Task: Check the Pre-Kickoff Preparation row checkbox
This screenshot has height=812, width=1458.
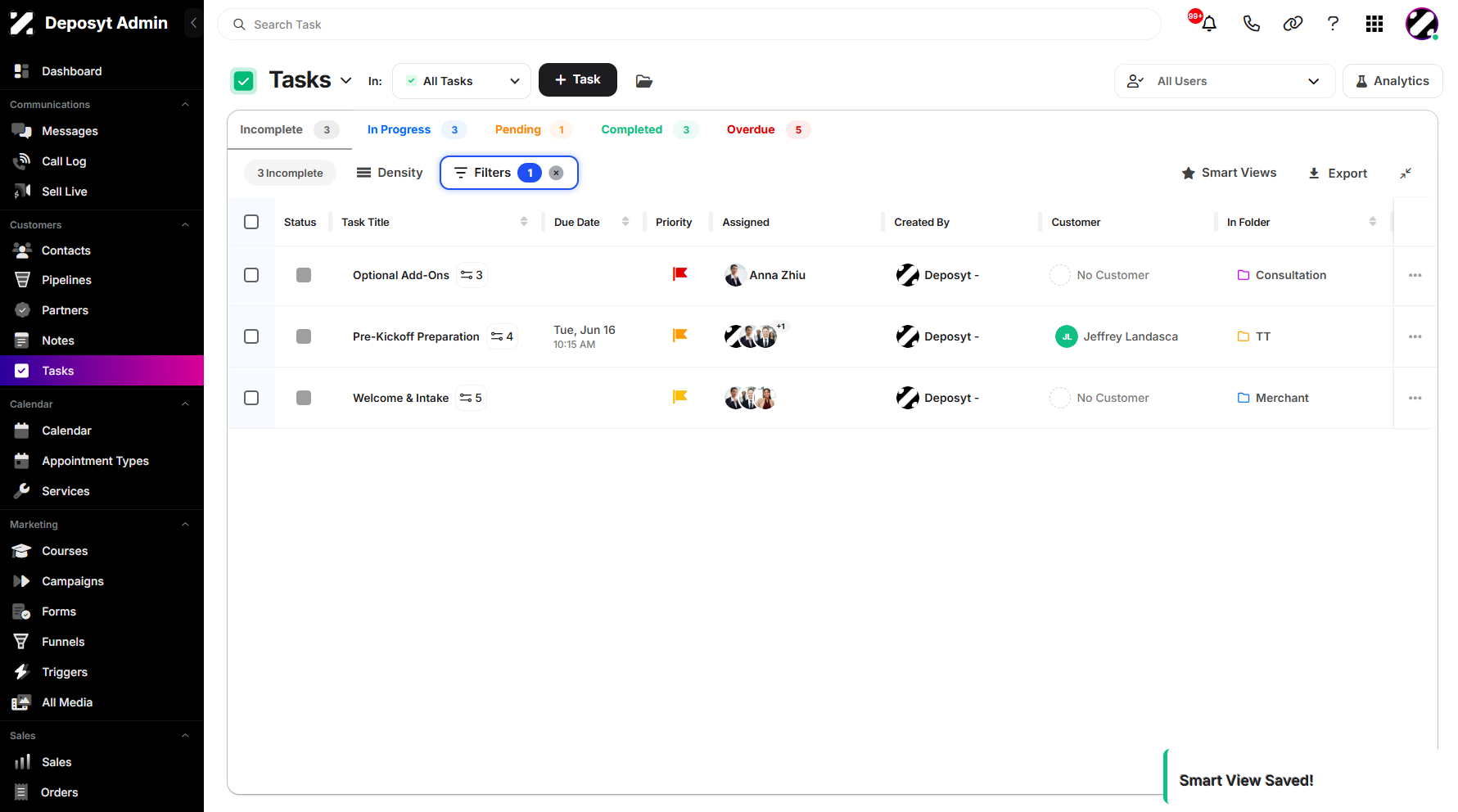Action: point(251,336)
